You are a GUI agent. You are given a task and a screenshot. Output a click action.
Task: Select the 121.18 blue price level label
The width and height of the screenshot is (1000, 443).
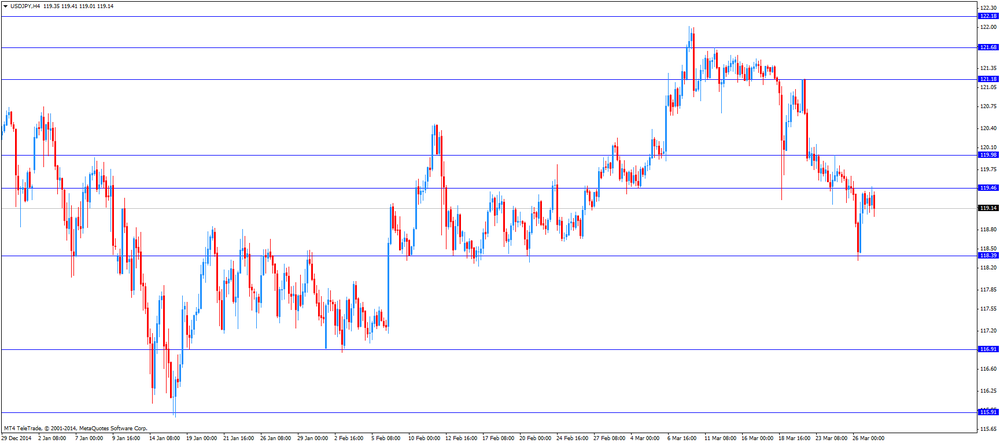pos(988,79)
